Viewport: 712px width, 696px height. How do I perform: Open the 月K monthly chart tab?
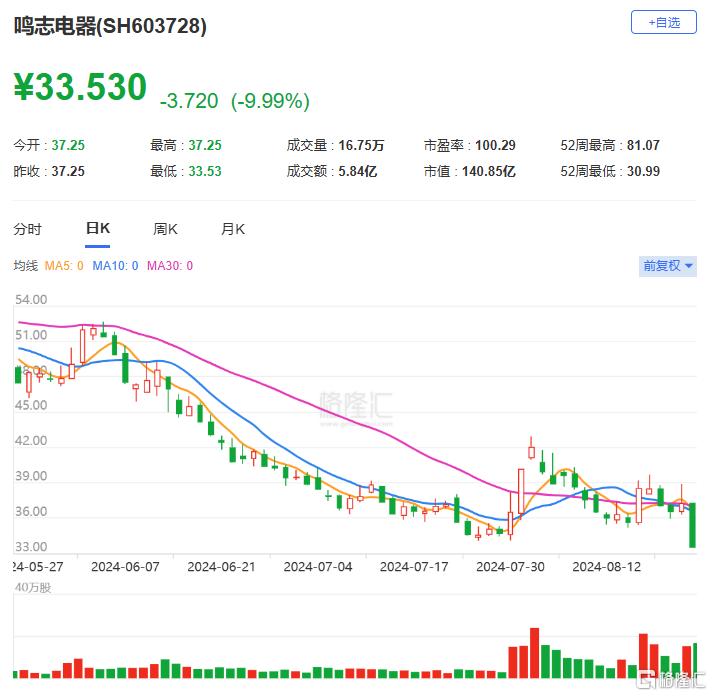[233, 229]
